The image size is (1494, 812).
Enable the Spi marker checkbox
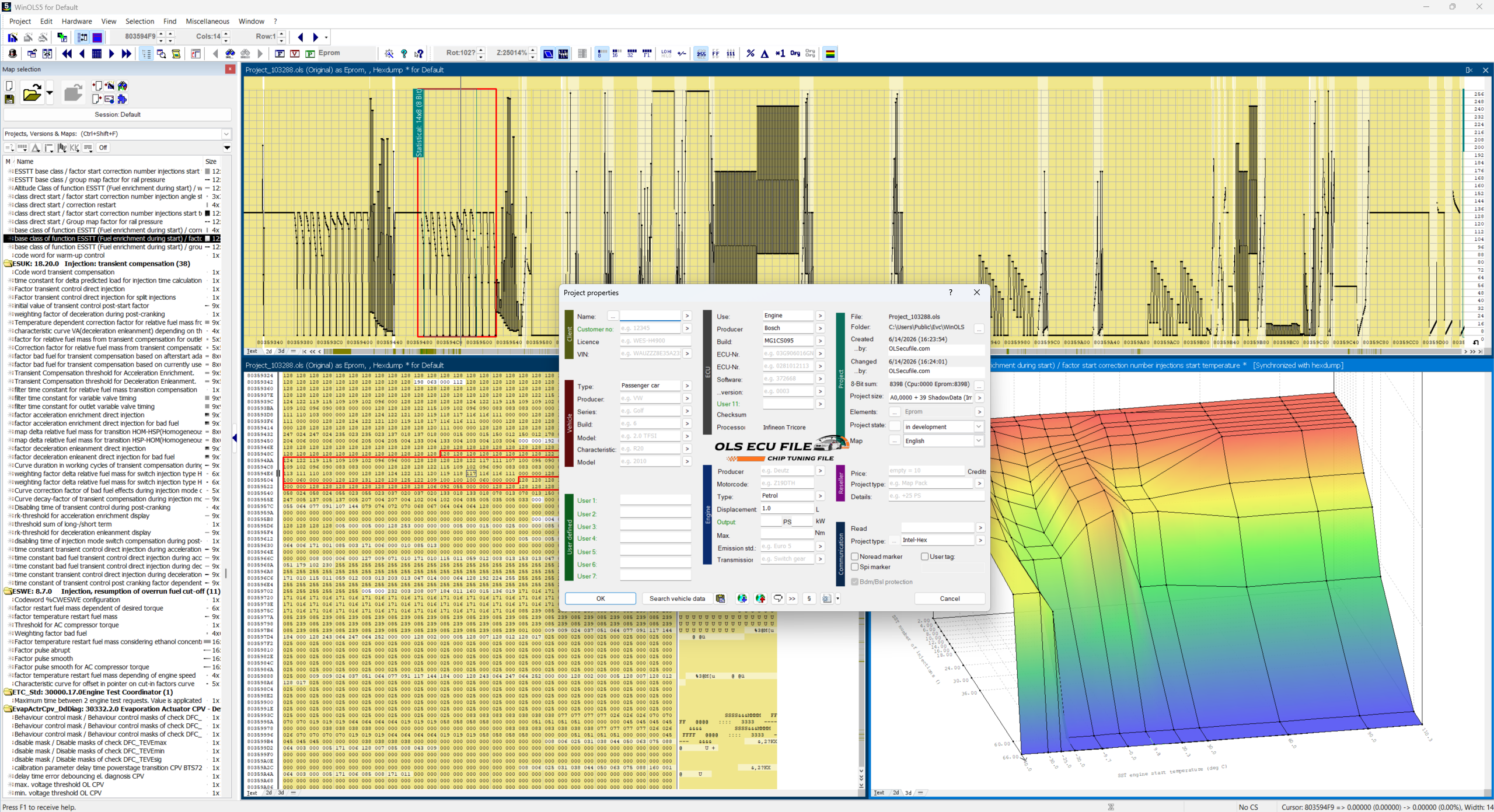coord(855,567)
